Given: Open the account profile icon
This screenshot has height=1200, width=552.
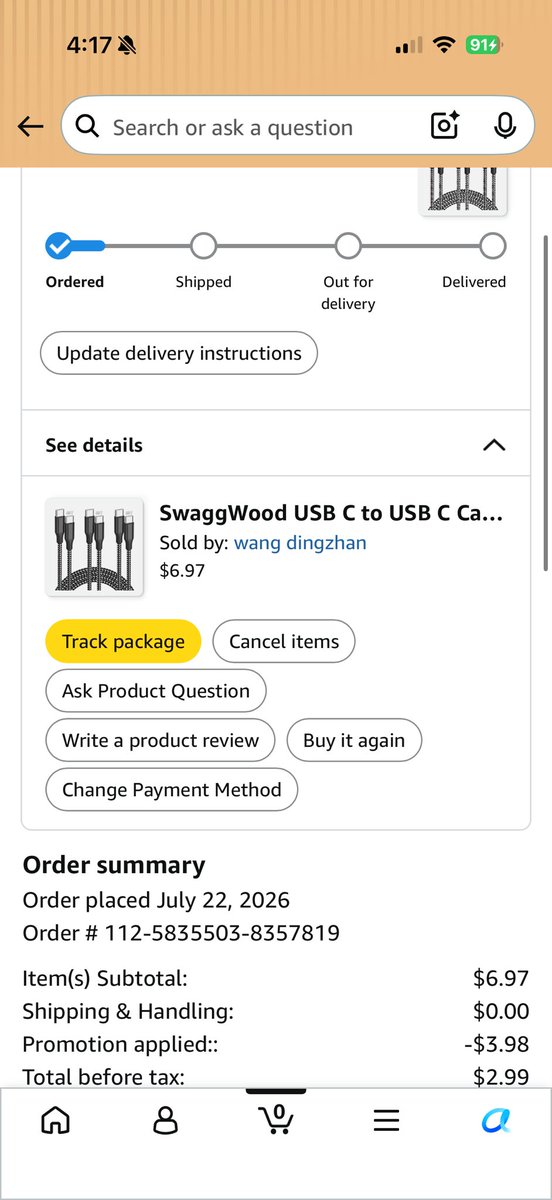Looking at the screenshot, I should 166,1121.
